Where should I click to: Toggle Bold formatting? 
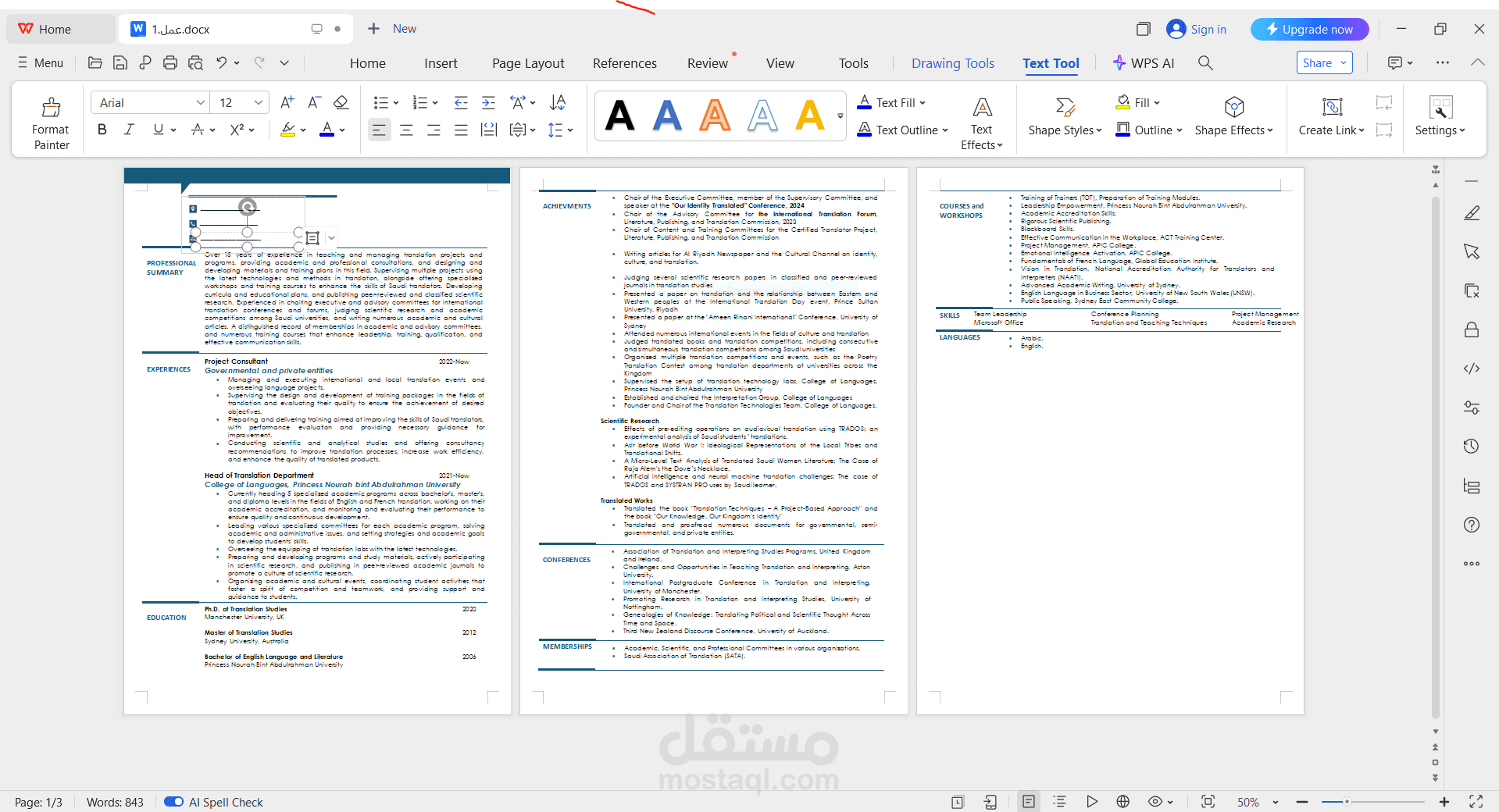(x=102, y=130)
